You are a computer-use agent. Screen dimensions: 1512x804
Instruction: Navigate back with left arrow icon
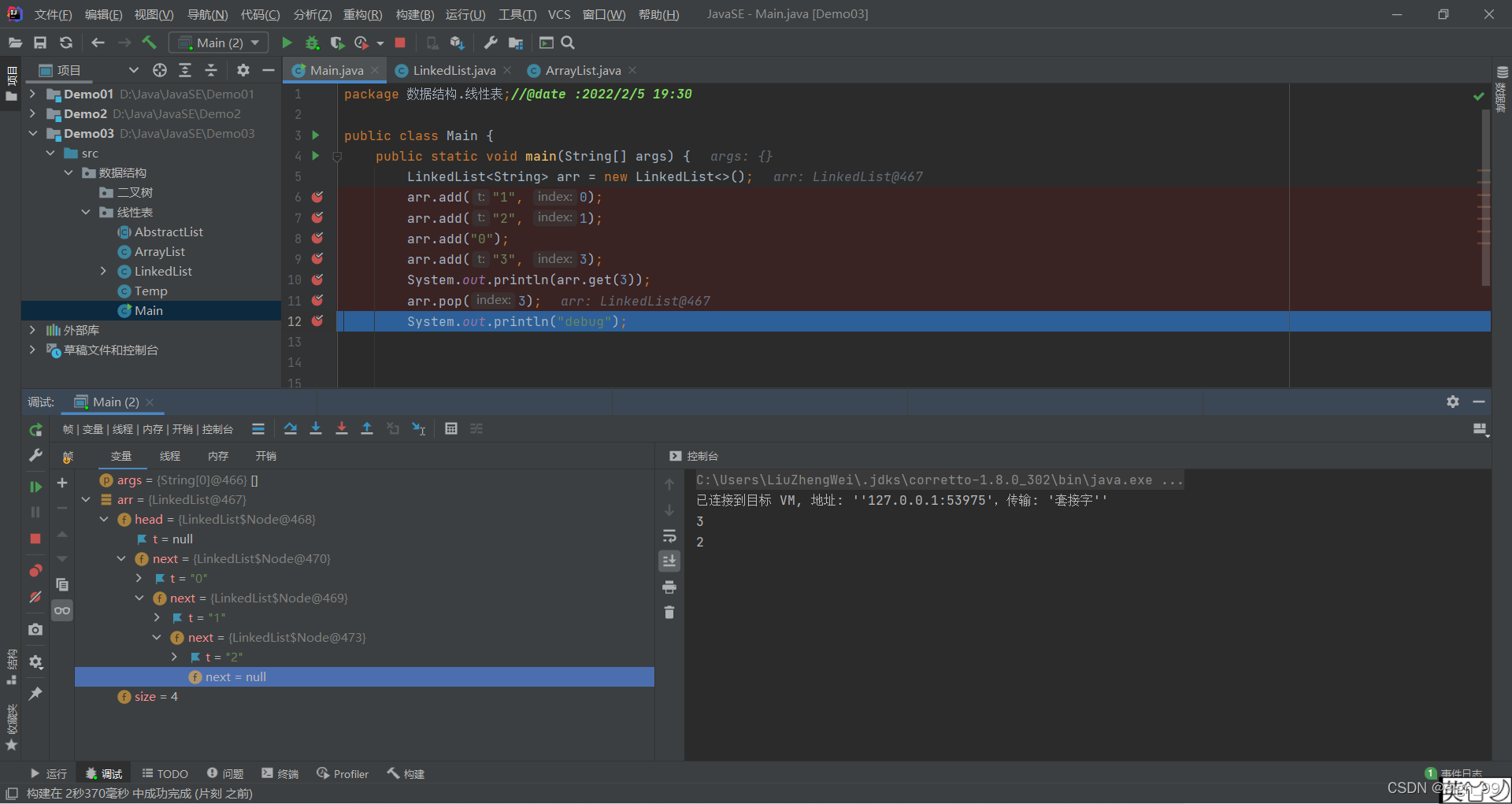coord(98,43)
